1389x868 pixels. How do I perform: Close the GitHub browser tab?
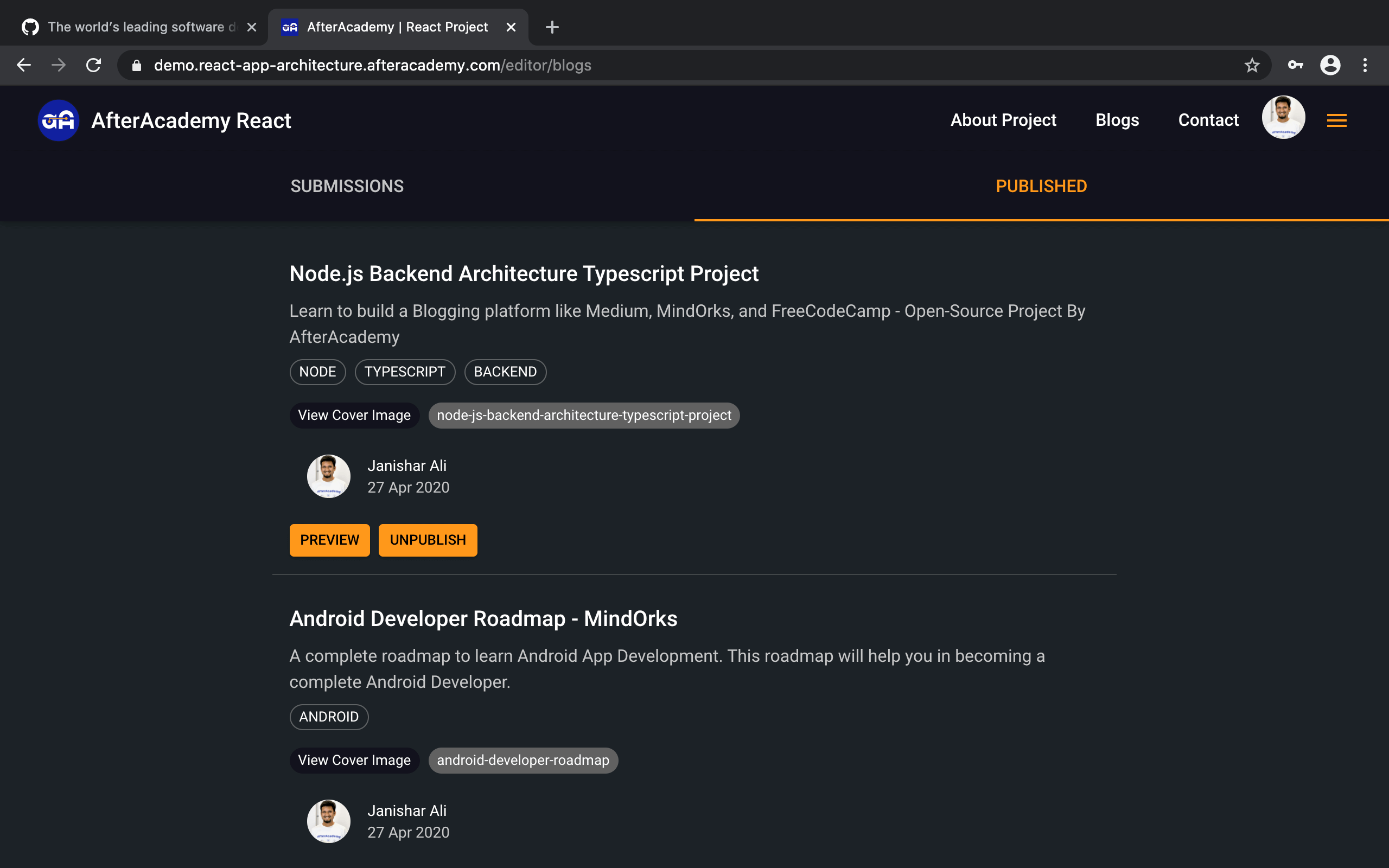251,27
